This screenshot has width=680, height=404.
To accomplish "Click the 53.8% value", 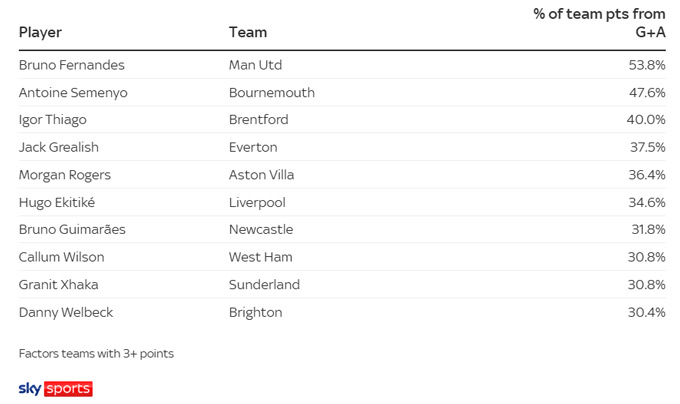I will [x=646, y=65].
